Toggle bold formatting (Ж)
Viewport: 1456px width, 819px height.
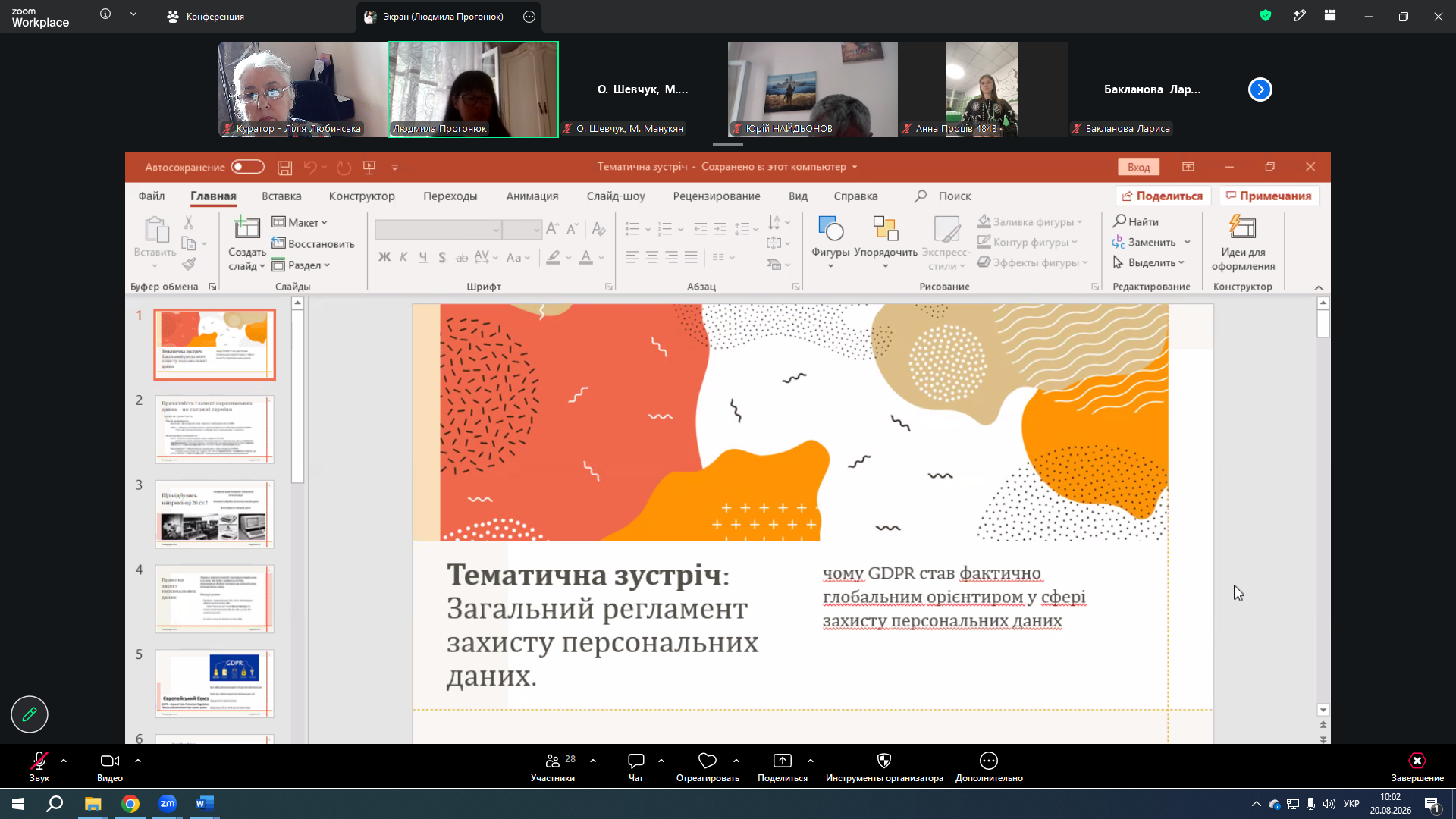pyautogui.click(x=384, y=257)
